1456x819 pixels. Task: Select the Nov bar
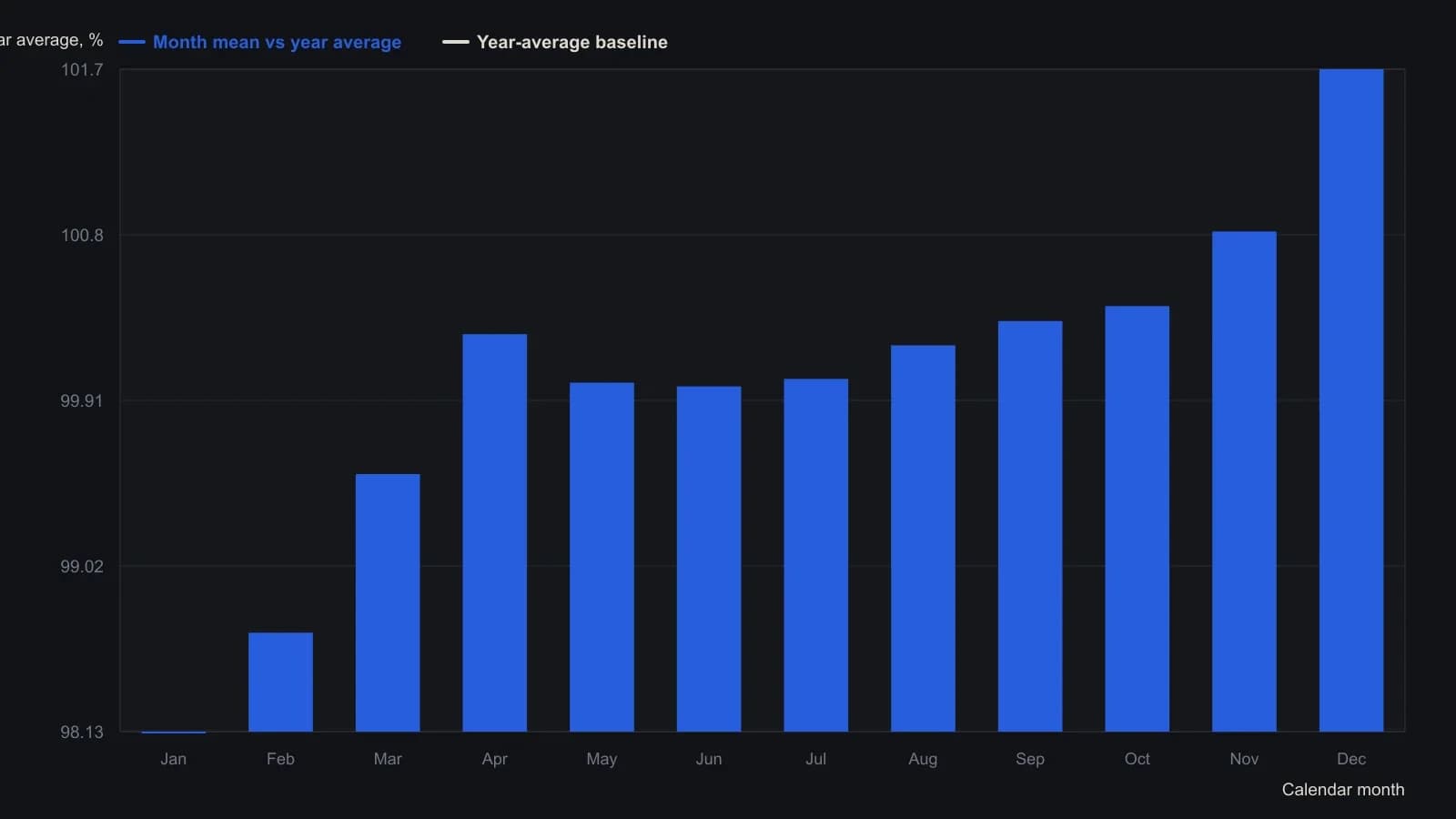point(1244,481)
